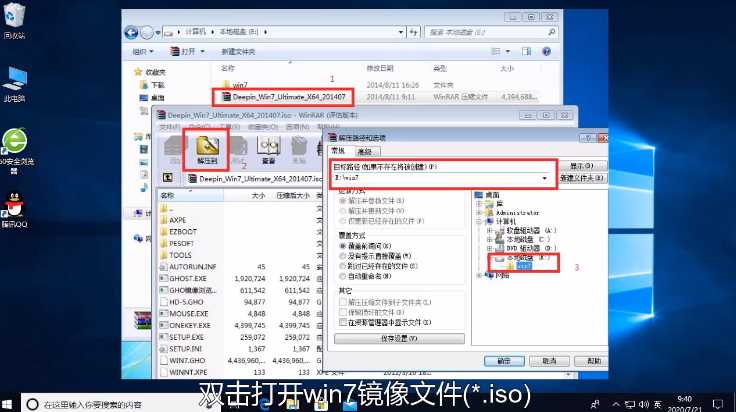Click WinRAR's up-one-level folder icon
Screen dimensions: 736x412
tap(168, 178)
